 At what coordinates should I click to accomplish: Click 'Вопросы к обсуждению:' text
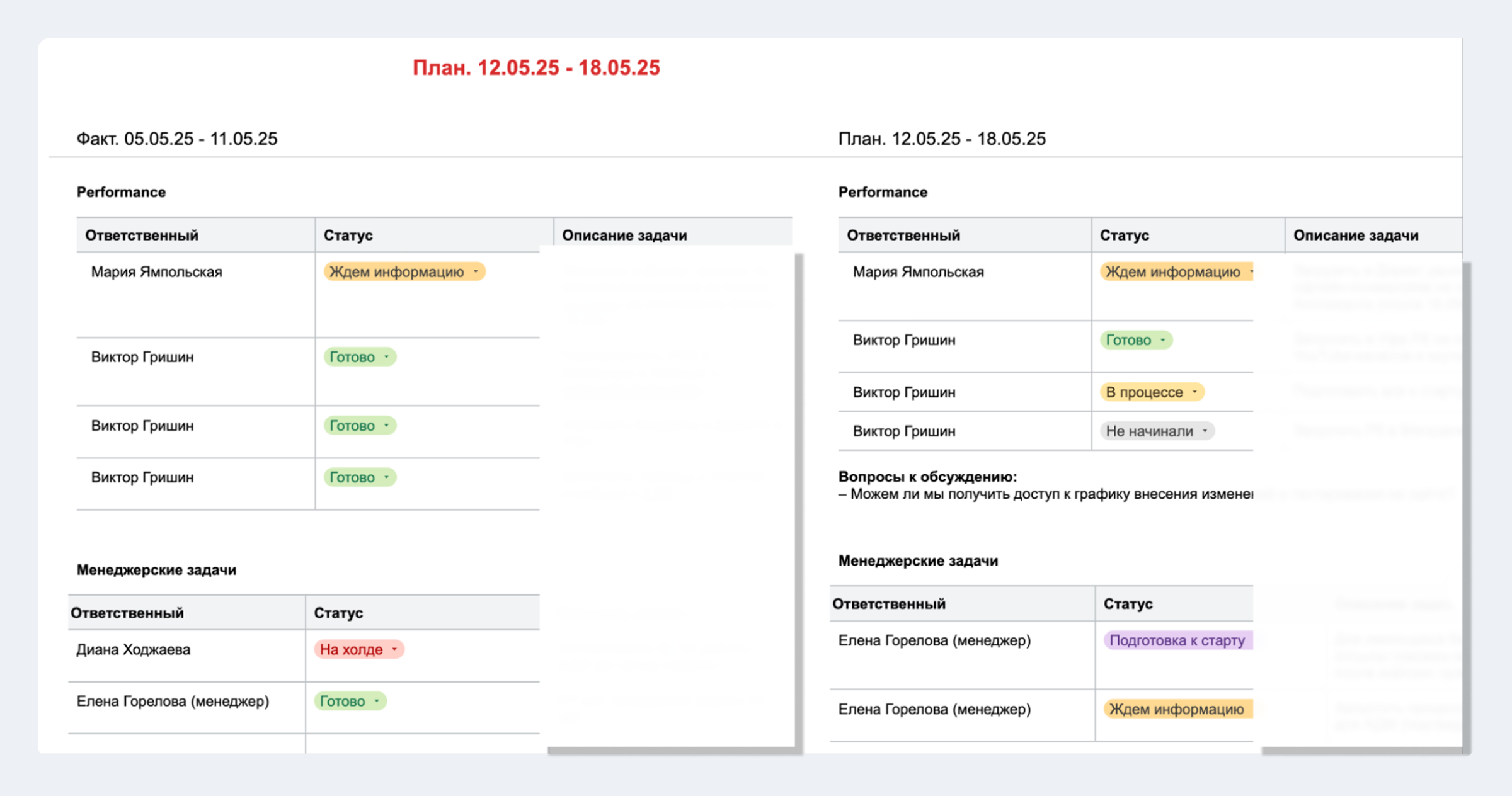927,477
